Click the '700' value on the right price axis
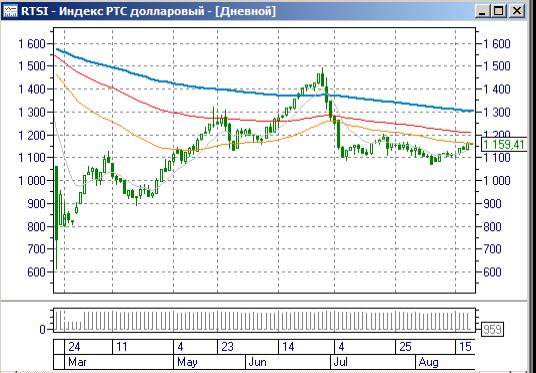 pos(493,249)
